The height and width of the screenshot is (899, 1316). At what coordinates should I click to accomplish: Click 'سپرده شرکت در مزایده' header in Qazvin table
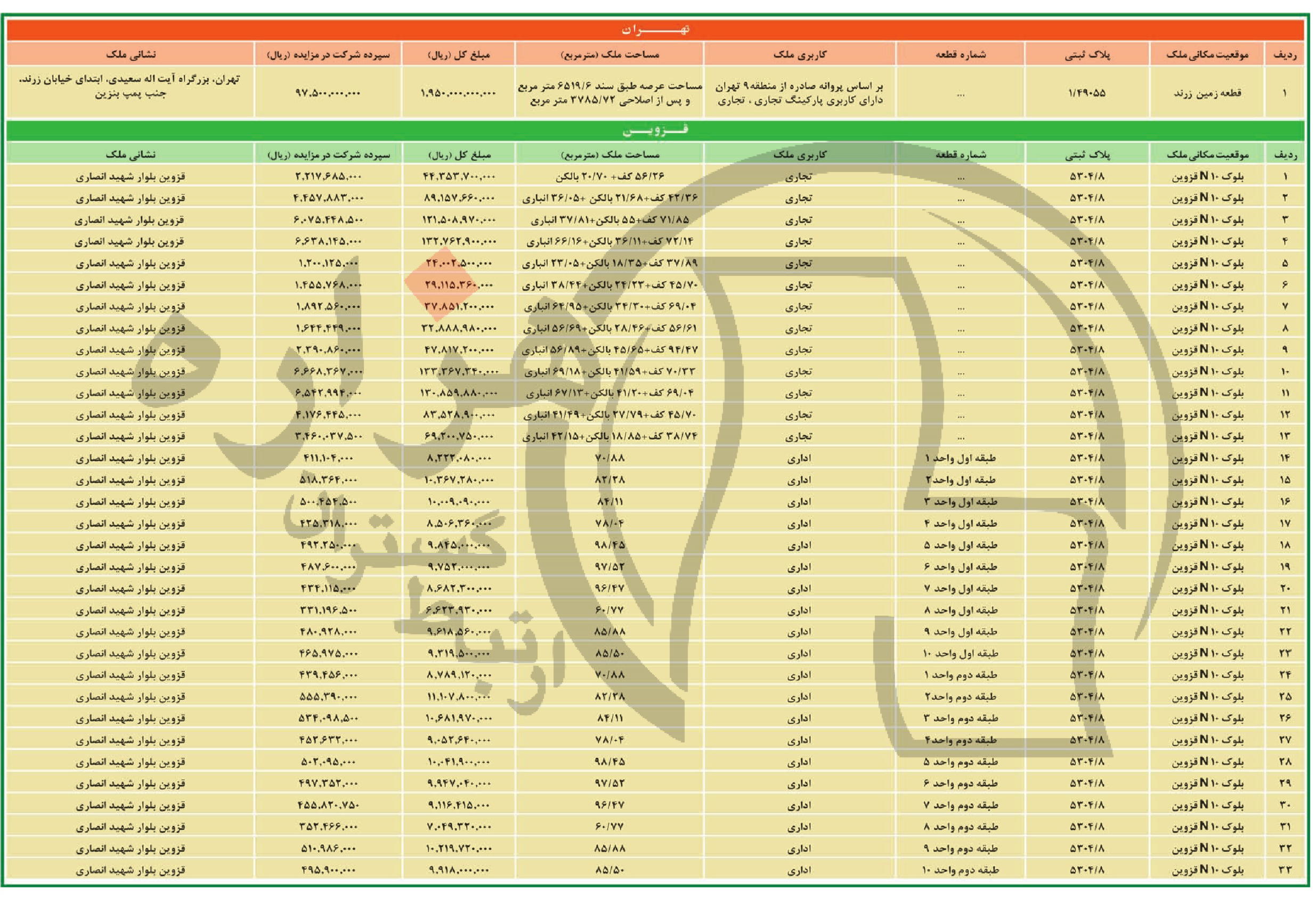click(x=328, y=154)
